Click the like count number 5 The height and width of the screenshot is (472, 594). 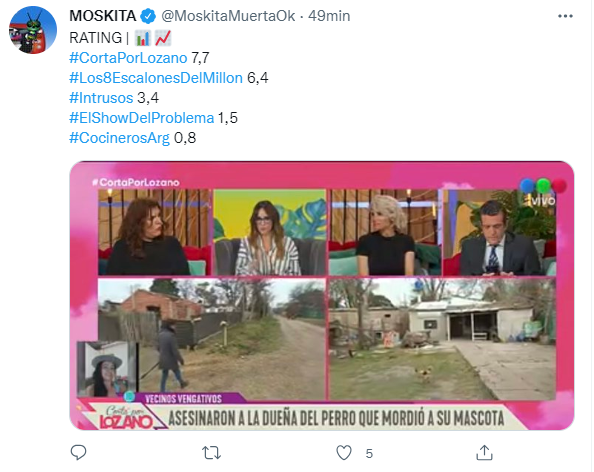tap(369, 453)
